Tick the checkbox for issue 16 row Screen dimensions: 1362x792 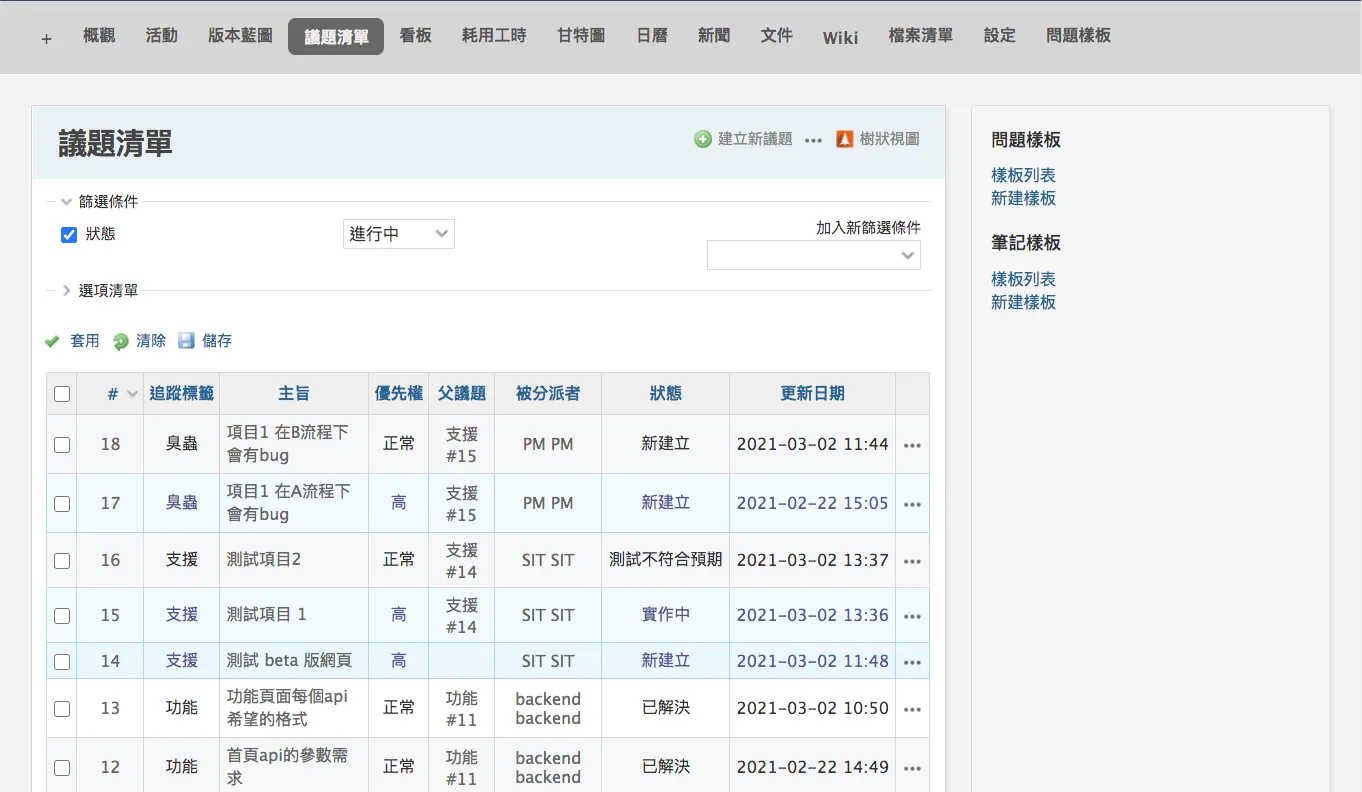[x=62, y=561]
